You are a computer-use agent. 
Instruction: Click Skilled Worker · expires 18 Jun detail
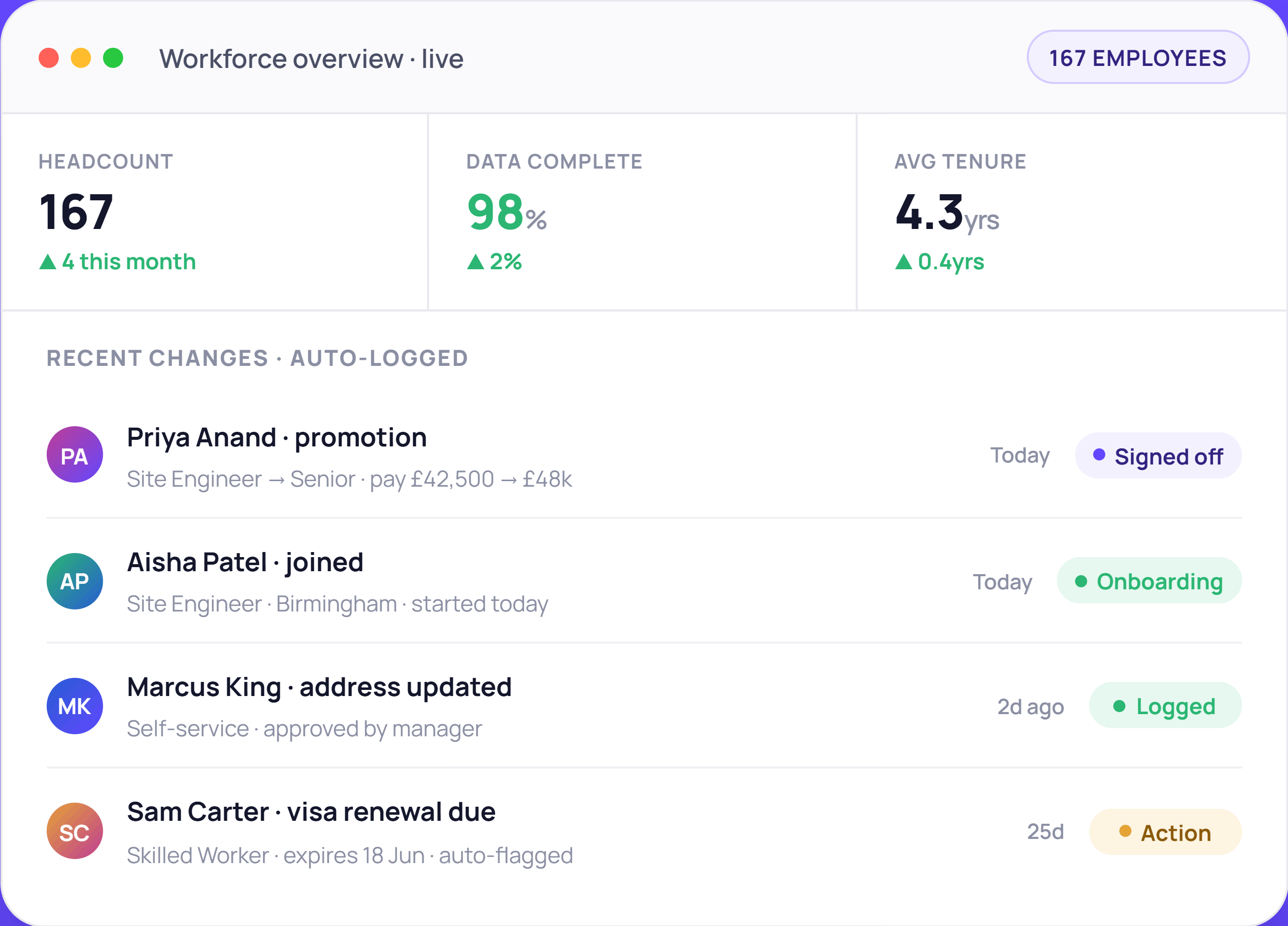pos(350,856)
